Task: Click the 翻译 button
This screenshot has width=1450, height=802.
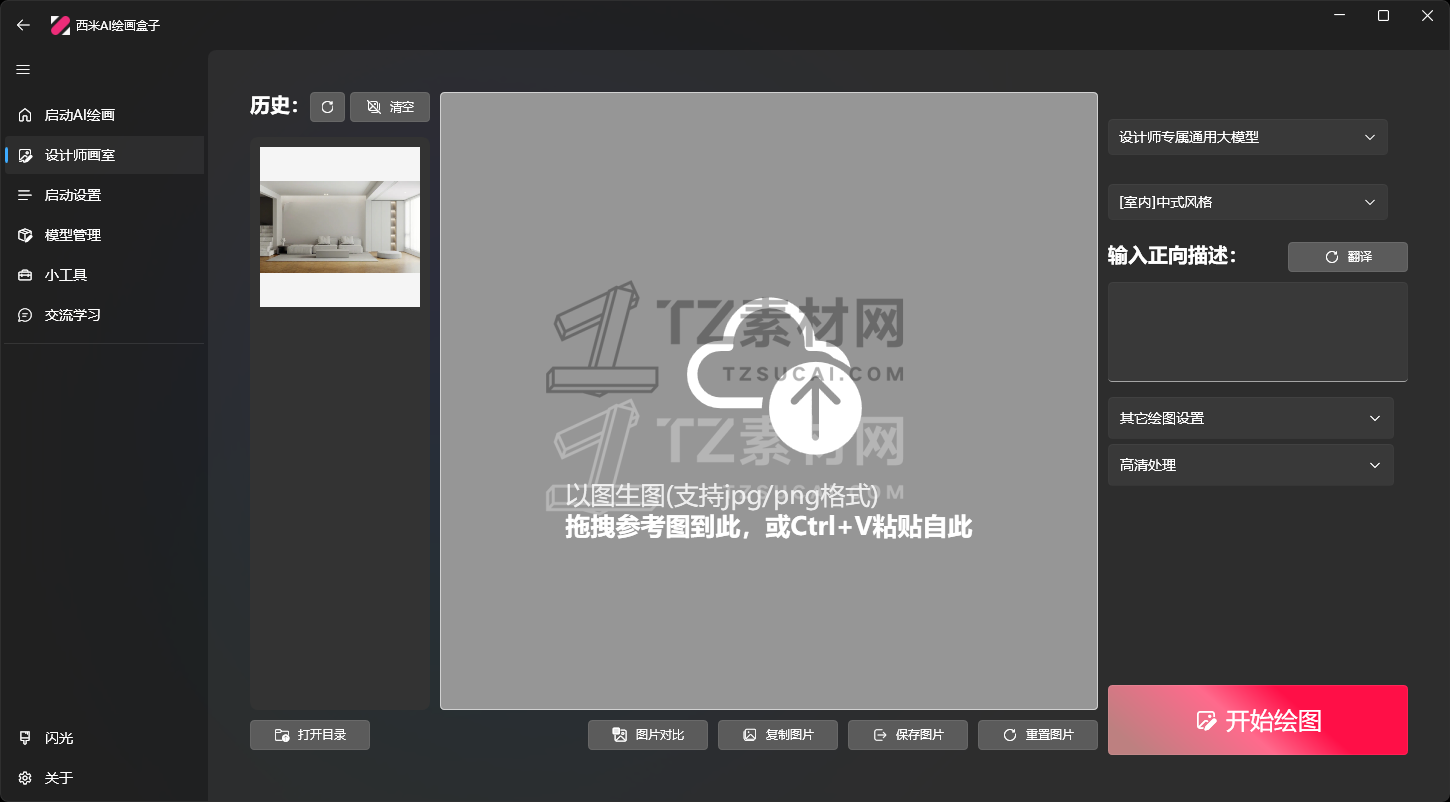Action: pos(1348,257)
